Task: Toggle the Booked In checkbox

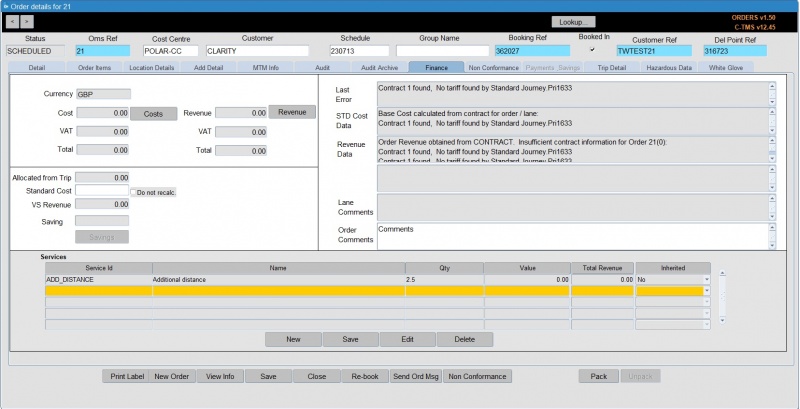Action: (592, 49)
